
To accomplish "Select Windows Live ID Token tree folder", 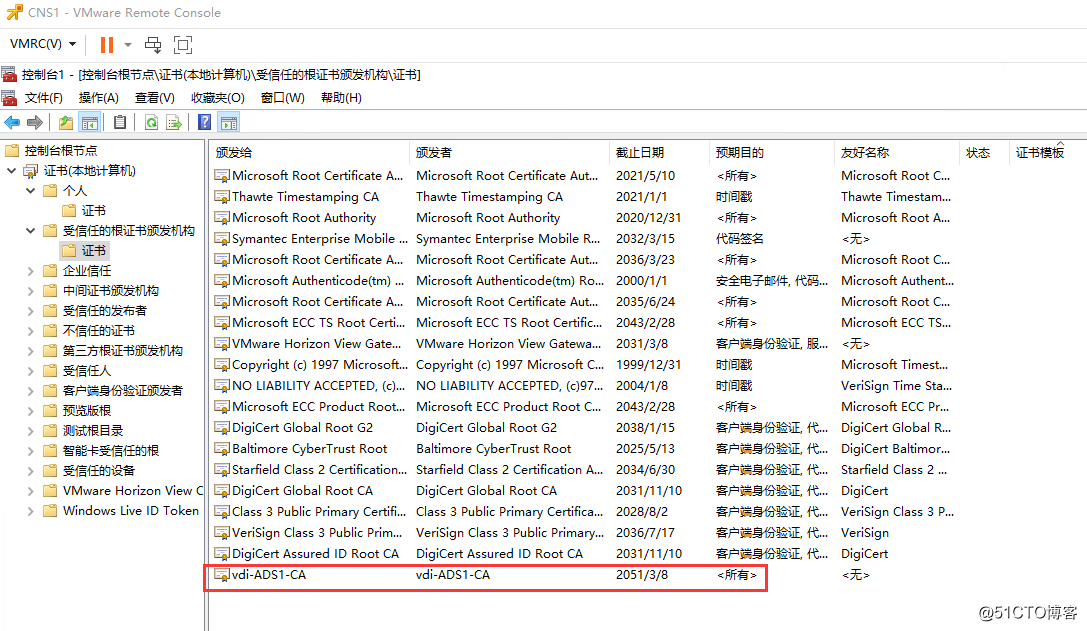I will tap(130, 511).
